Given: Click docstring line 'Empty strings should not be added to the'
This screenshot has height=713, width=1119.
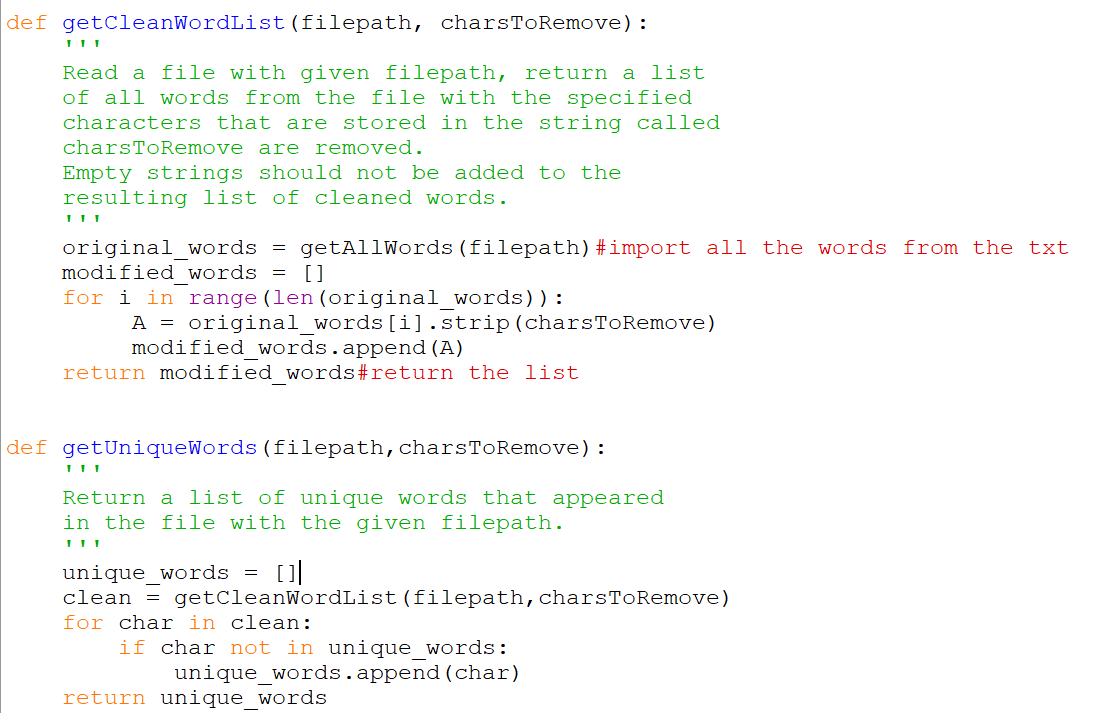Looking at the screenshot, I should click(x=342, y=173).
